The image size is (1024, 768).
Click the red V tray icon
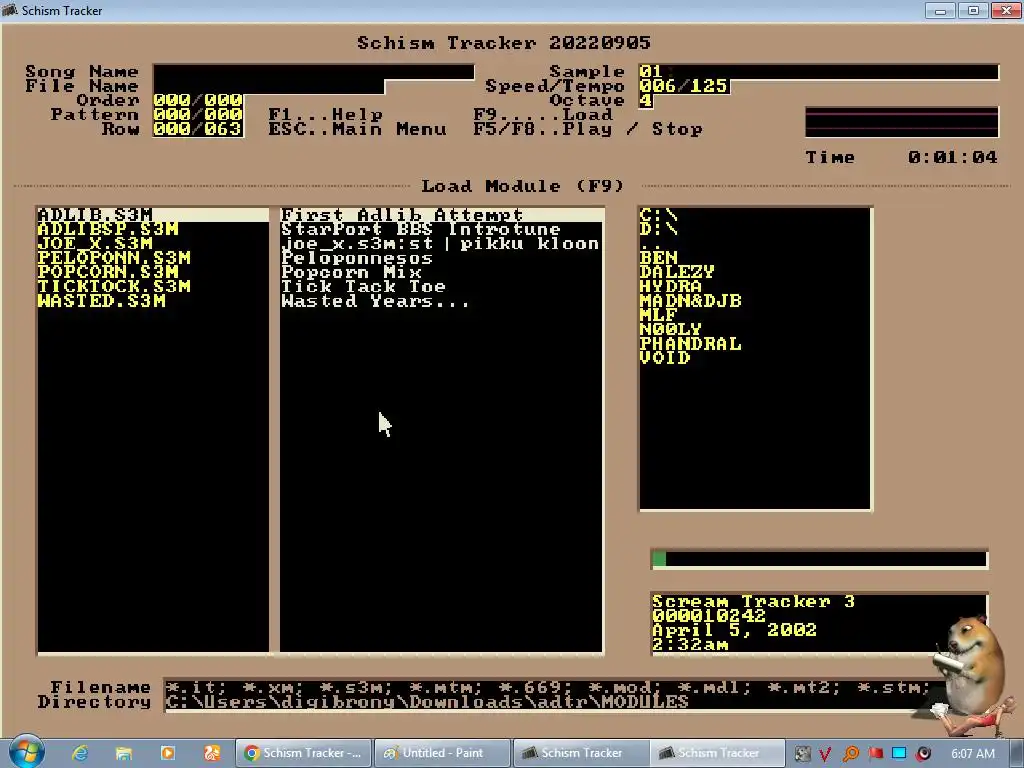point(825,754)
